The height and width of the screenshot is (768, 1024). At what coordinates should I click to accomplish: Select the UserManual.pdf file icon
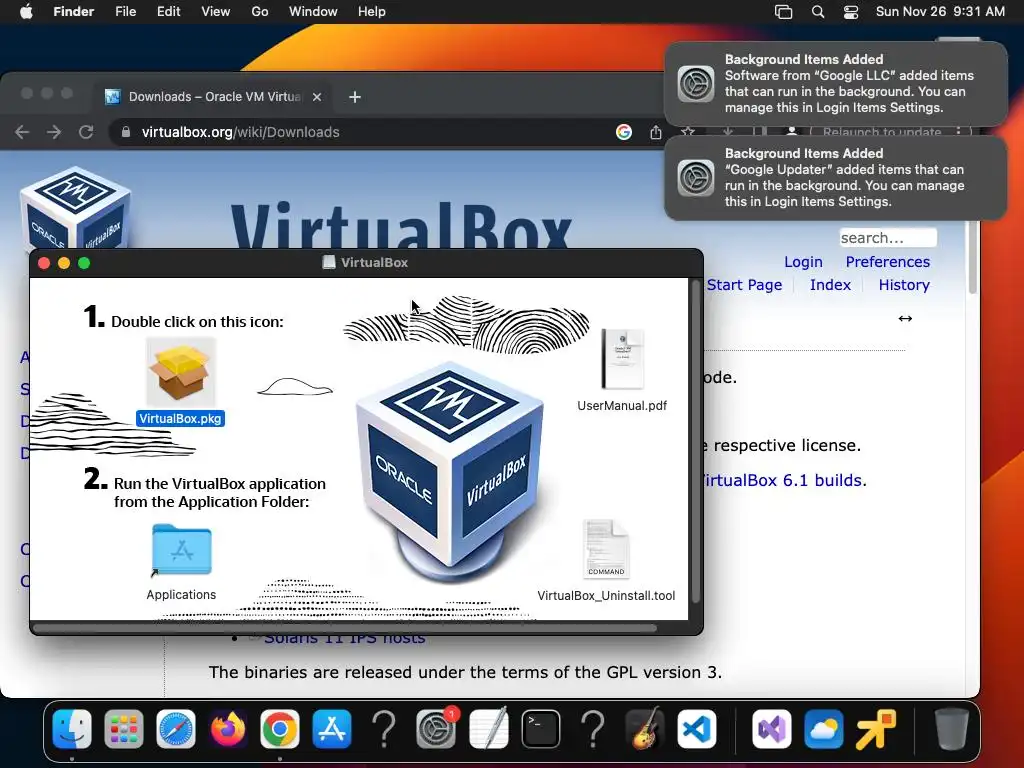[622, 359]
